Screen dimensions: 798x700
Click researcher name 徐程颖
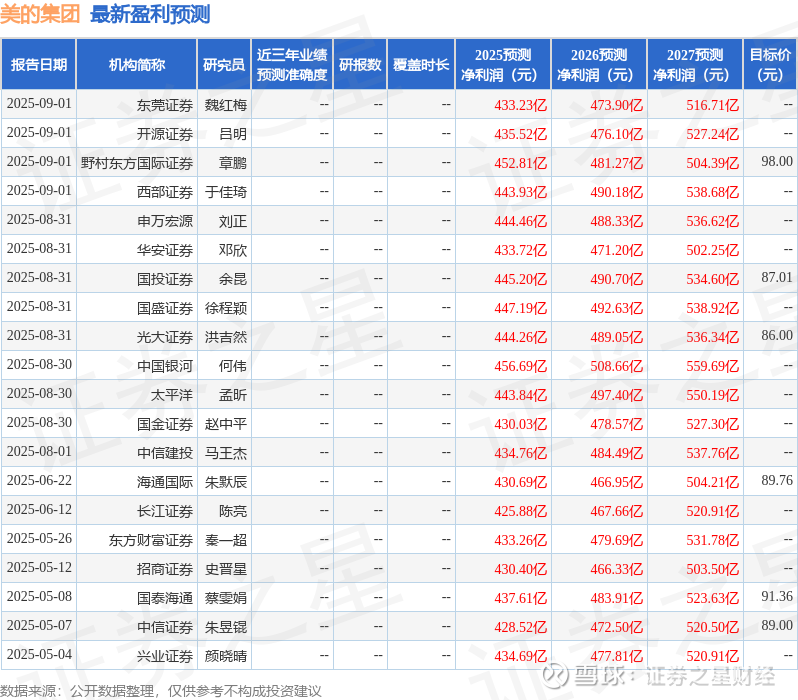225,309
